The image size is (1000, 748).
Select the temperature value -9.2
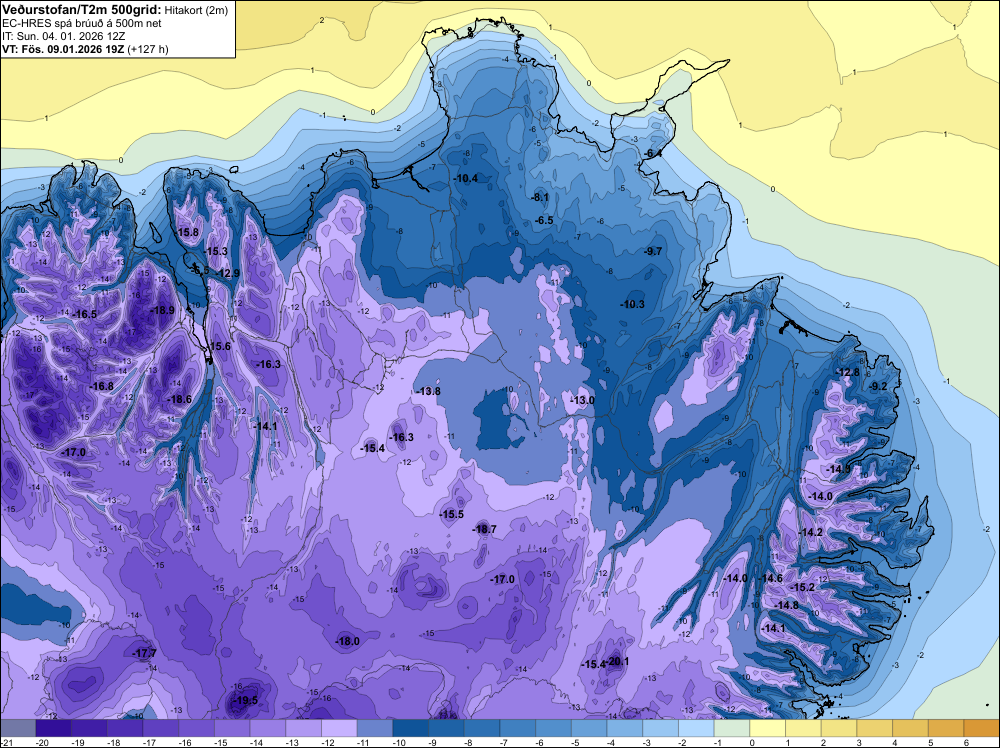(x=878, y=386)
